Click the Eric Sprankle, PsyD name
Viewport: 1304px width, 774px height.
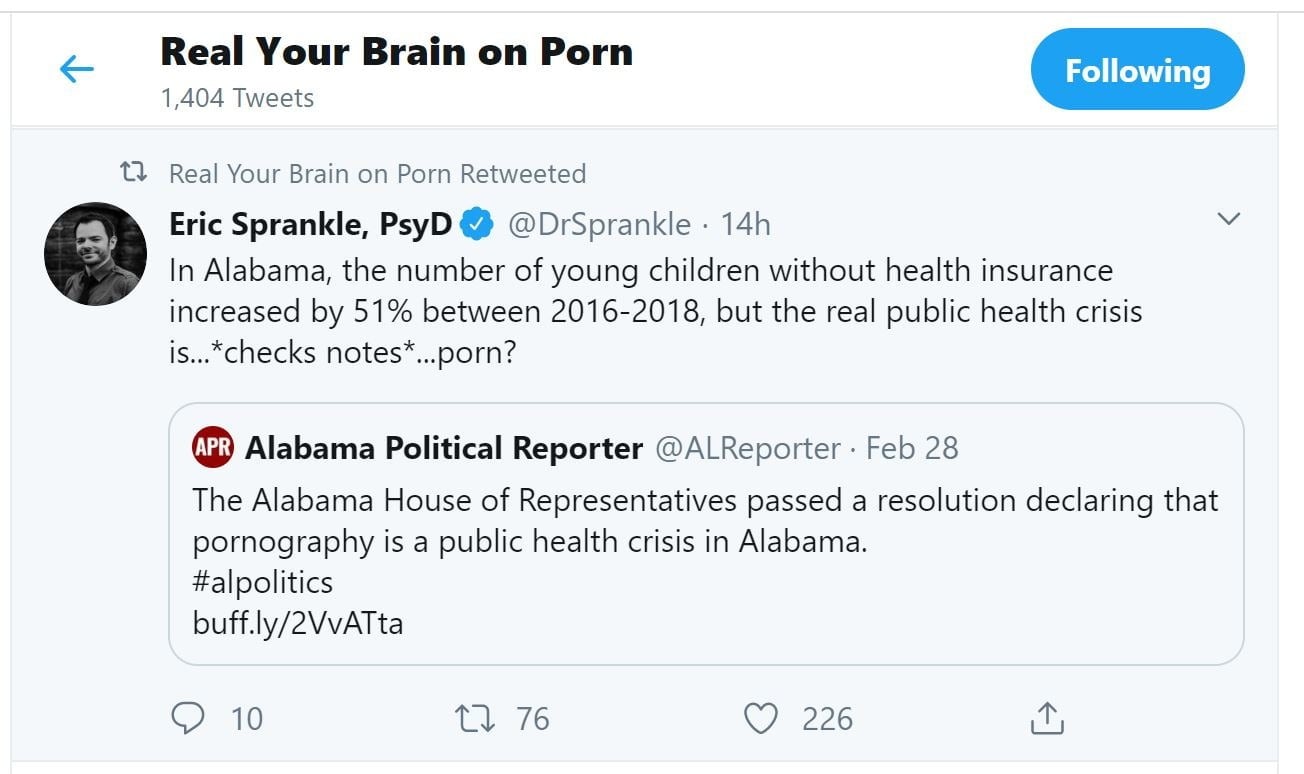click(x=310, y=225)
